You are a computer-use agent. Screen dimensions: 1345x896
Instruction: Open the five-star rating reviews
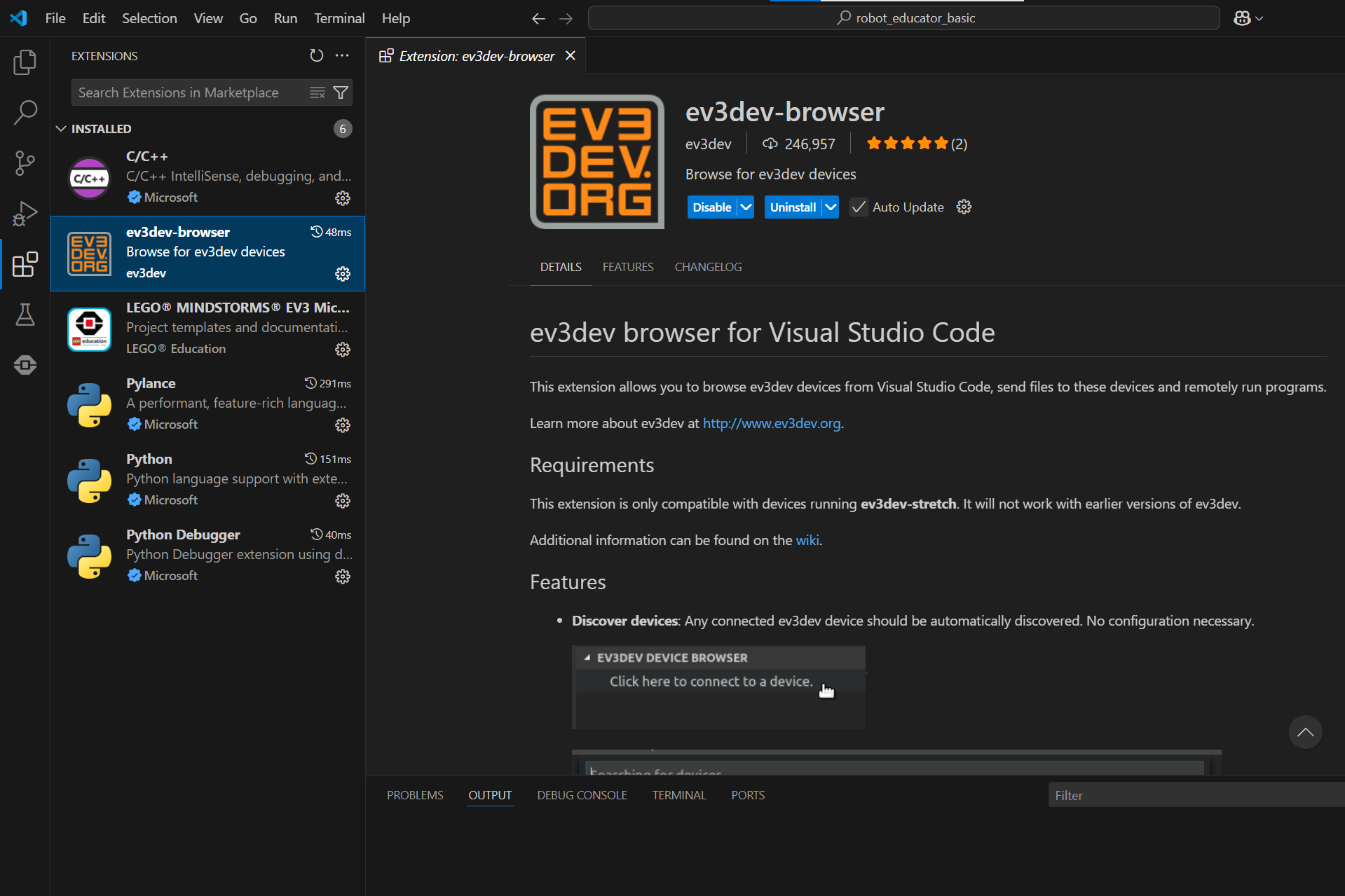tap(917, 144)
